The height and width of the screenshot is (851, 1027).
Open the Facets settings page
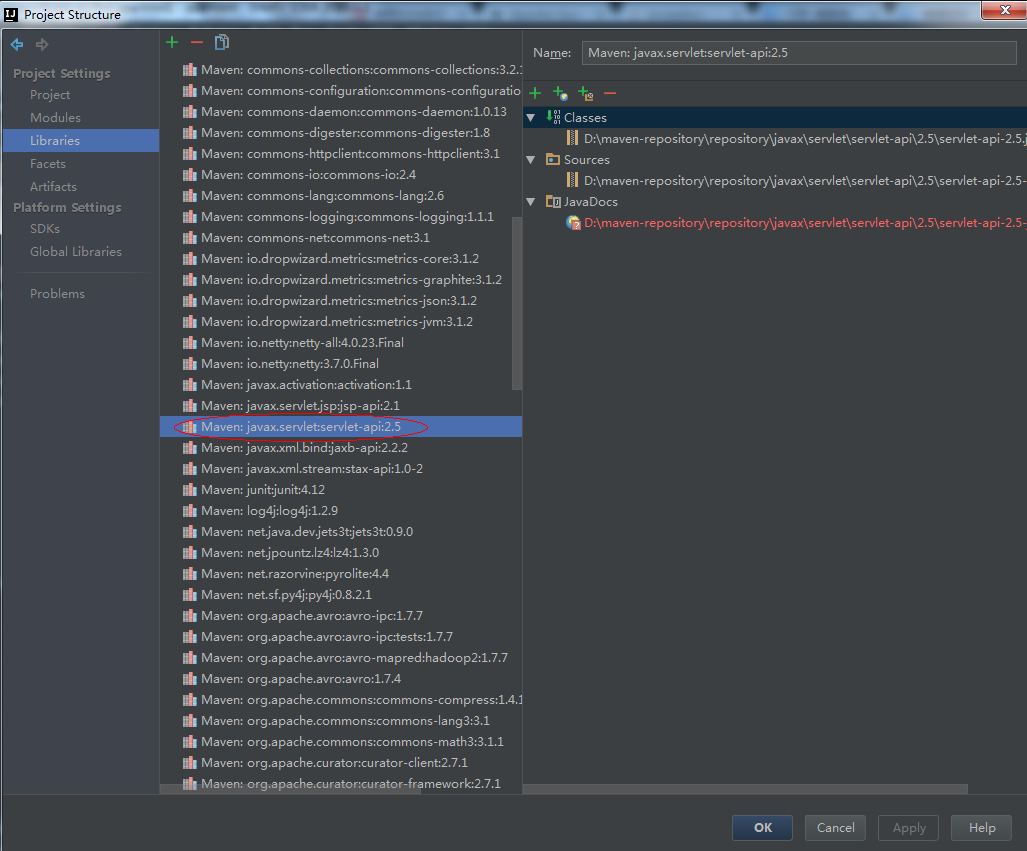click(48, 164)
